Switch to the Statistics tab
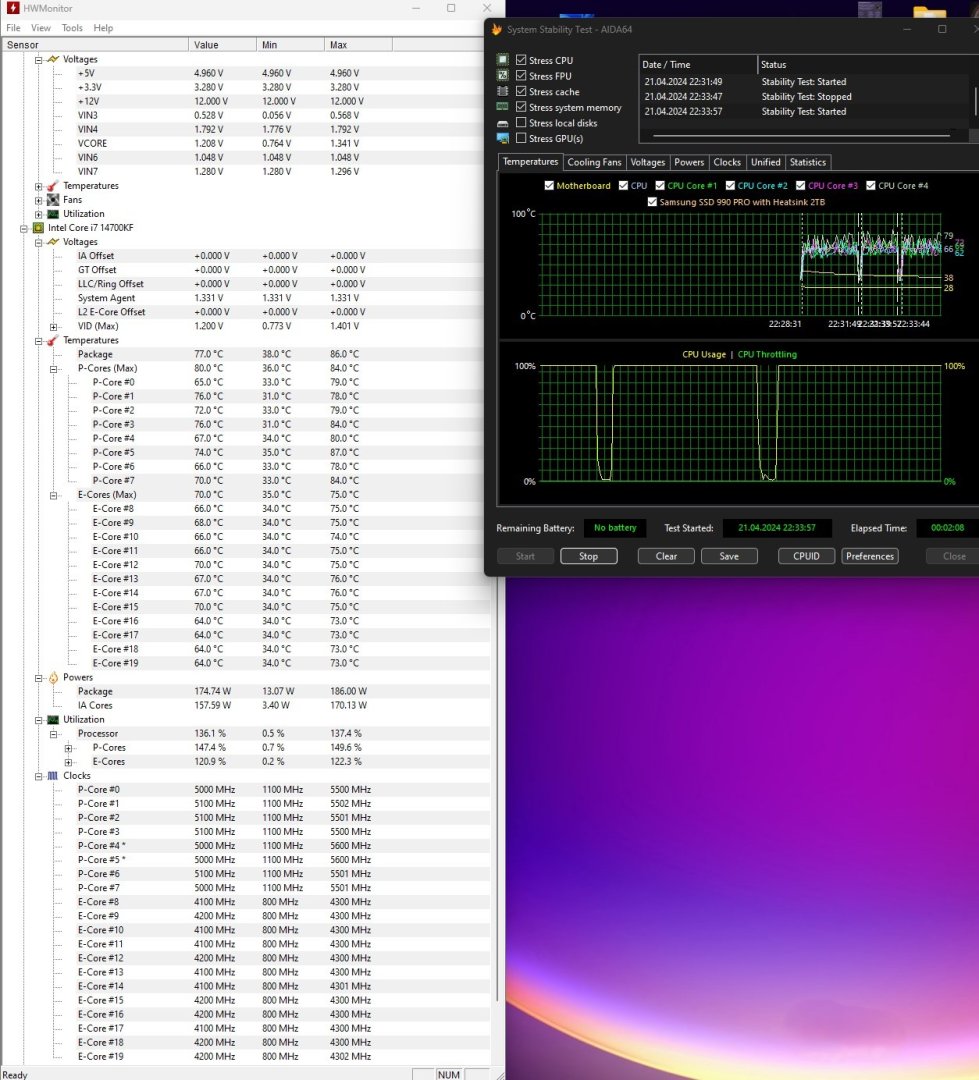Image resolution: width=979 pixels, height=1080 pixels. (x=807, y=163)
